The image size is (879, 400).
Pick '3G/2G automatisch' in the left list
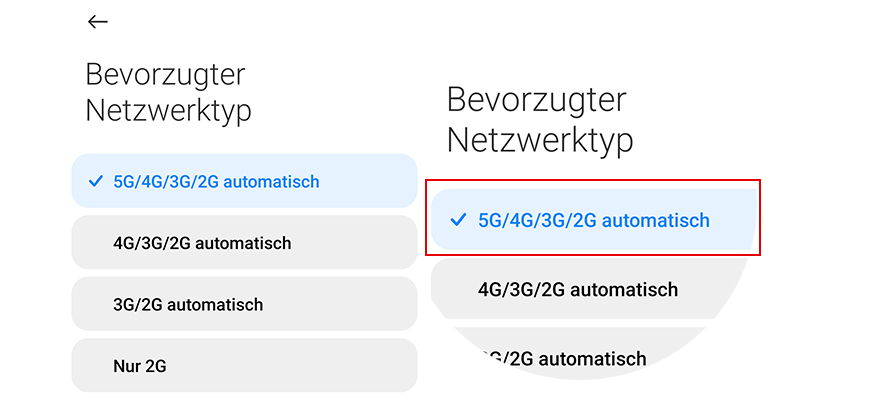(x=188, y=304)
